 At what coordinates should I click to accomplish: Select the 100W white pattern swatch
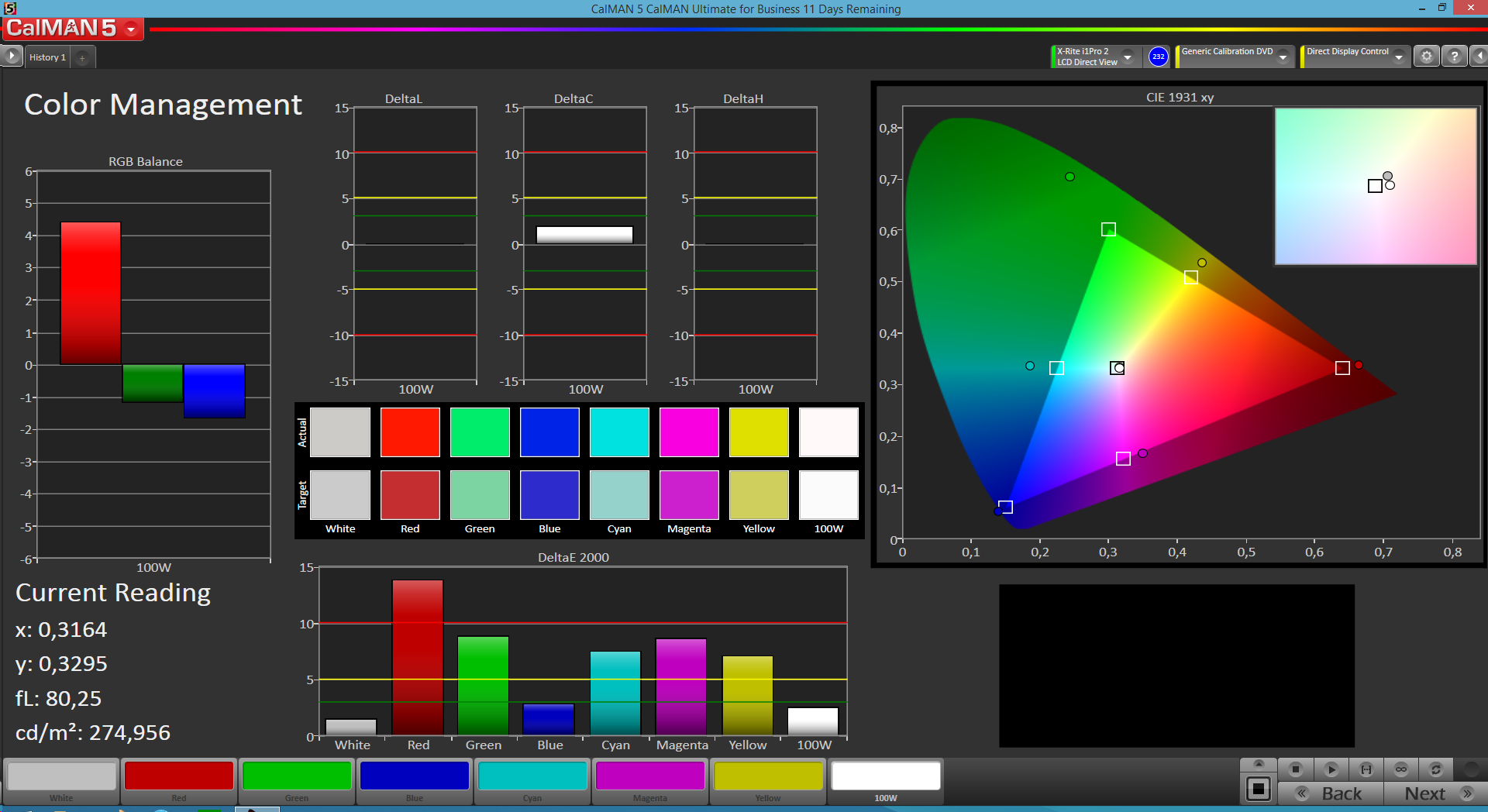(886, 781)
